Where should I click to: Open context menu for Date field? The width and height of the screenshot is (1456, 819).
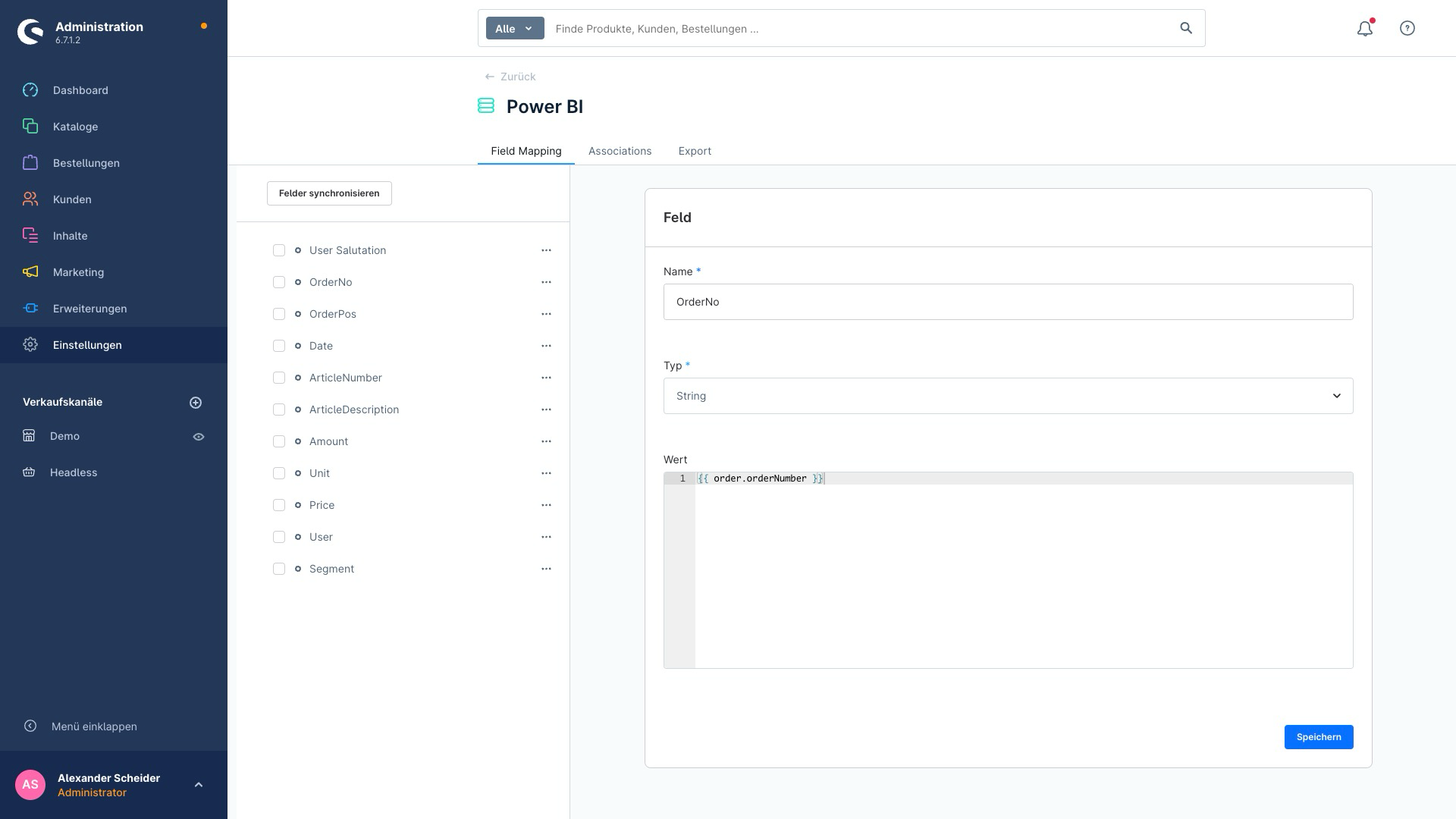[x=546, y=346]
